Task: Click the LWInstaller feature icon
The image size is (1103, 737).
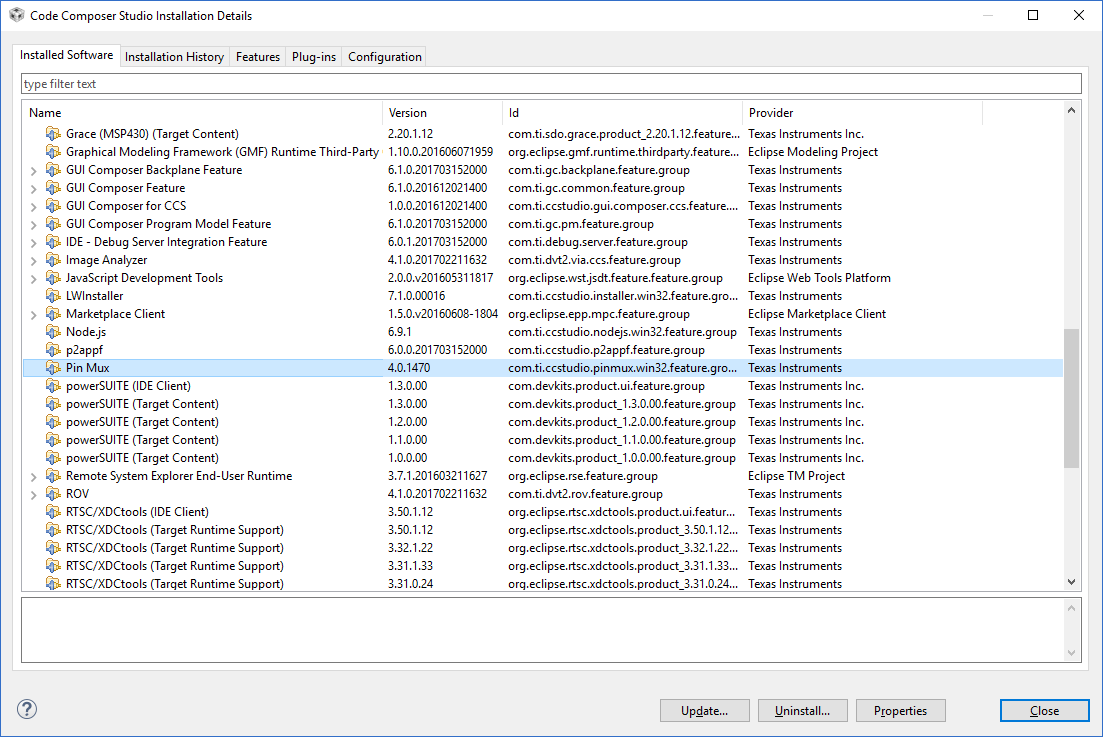Action: click(x=53, y=295)
